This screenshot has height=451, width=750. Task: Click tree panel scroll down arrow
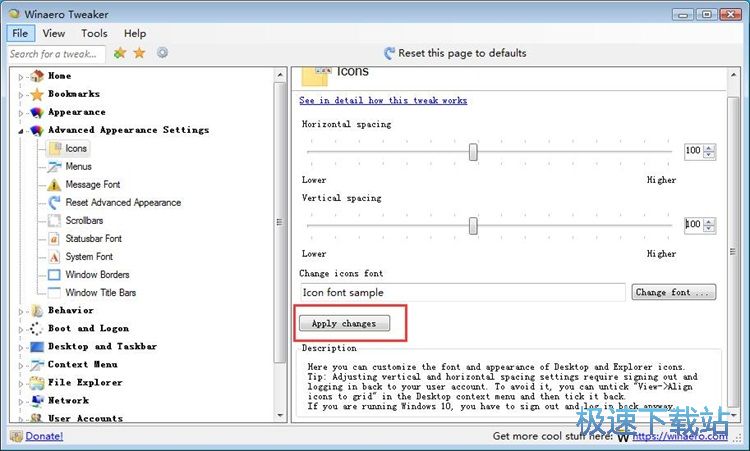point(280,416)
